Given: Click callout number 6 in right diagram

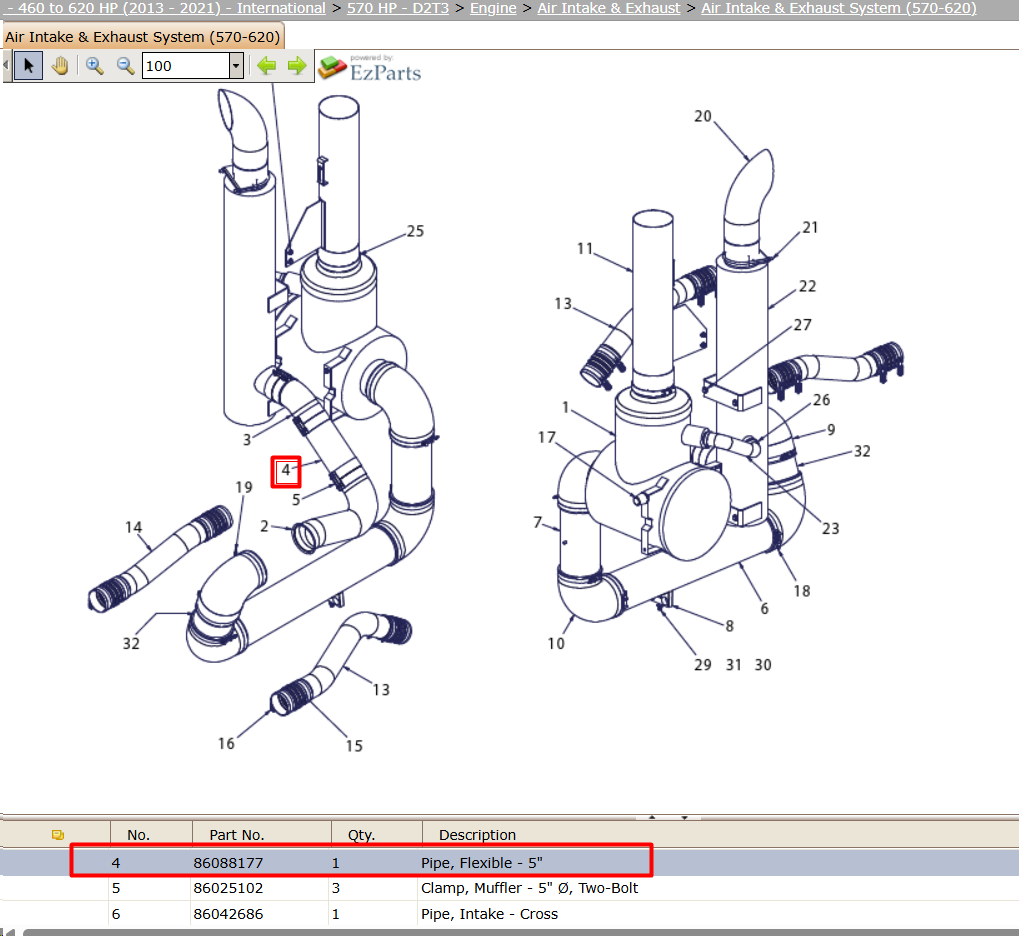Looking at the screenshot, I should (764, 608).
